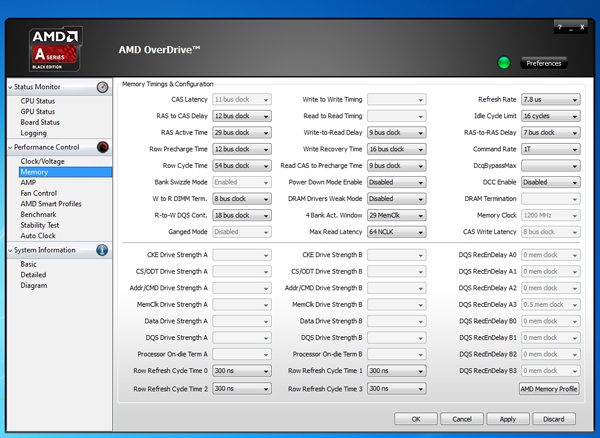Open W to R DIMM Term. dropdown
This screenshot has height=438, width=600.
pos(242,199)
